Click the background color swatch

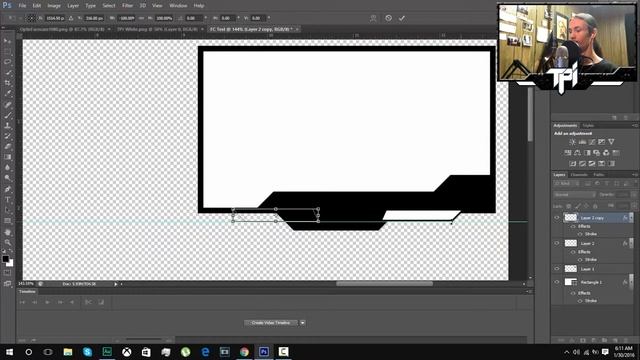(10, 263)
